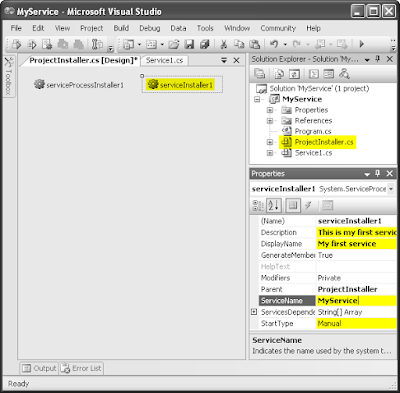
Task: Select the serviceInstaller1 component
Action: (180, 85)
